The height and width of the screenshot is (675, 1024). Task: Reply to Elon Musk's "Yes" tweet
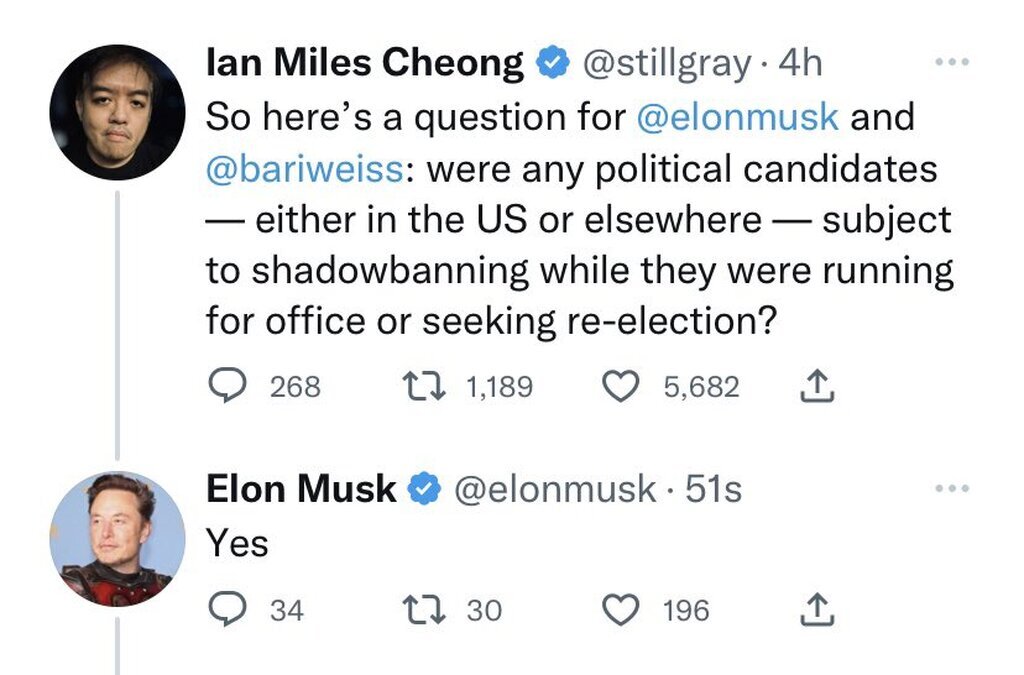pos(229,609)
